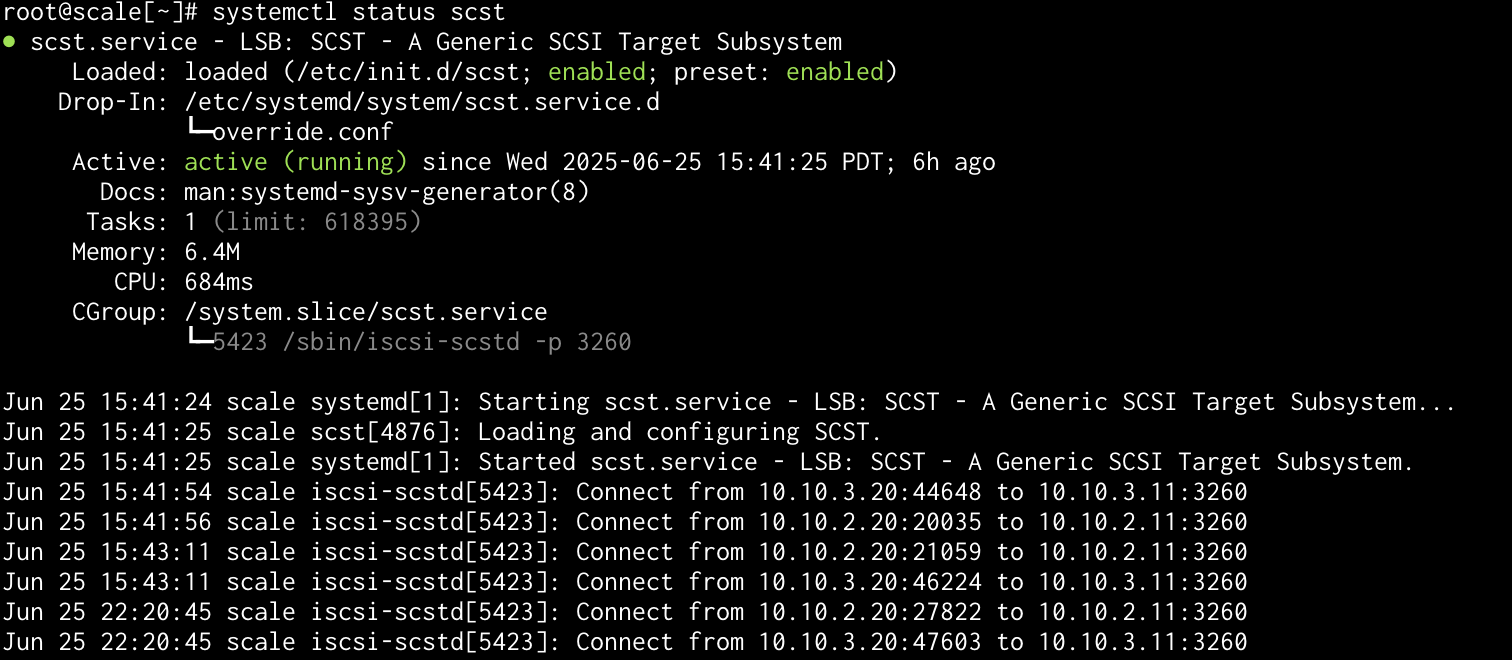Click the man:systemd-sysv-generator(8) docs reference
Viewport: 1512px width, 660px height.
click(x=387, y=192)
